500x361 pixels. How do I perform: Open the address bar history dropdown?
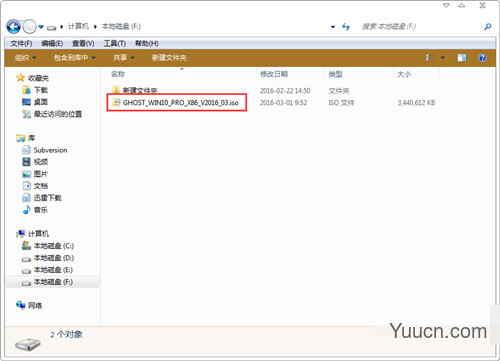[333, 27]
